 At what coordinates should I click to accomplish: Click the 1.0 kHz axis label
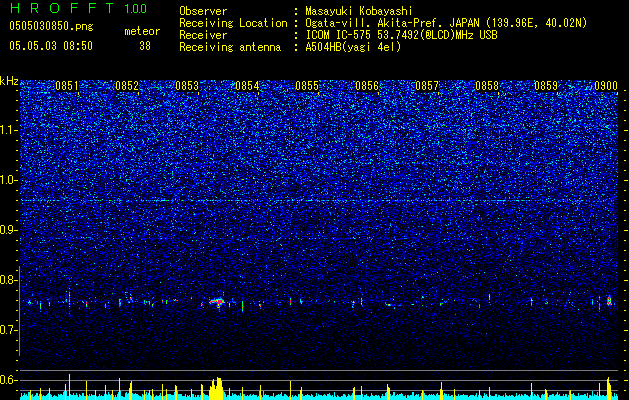point(9,180)
